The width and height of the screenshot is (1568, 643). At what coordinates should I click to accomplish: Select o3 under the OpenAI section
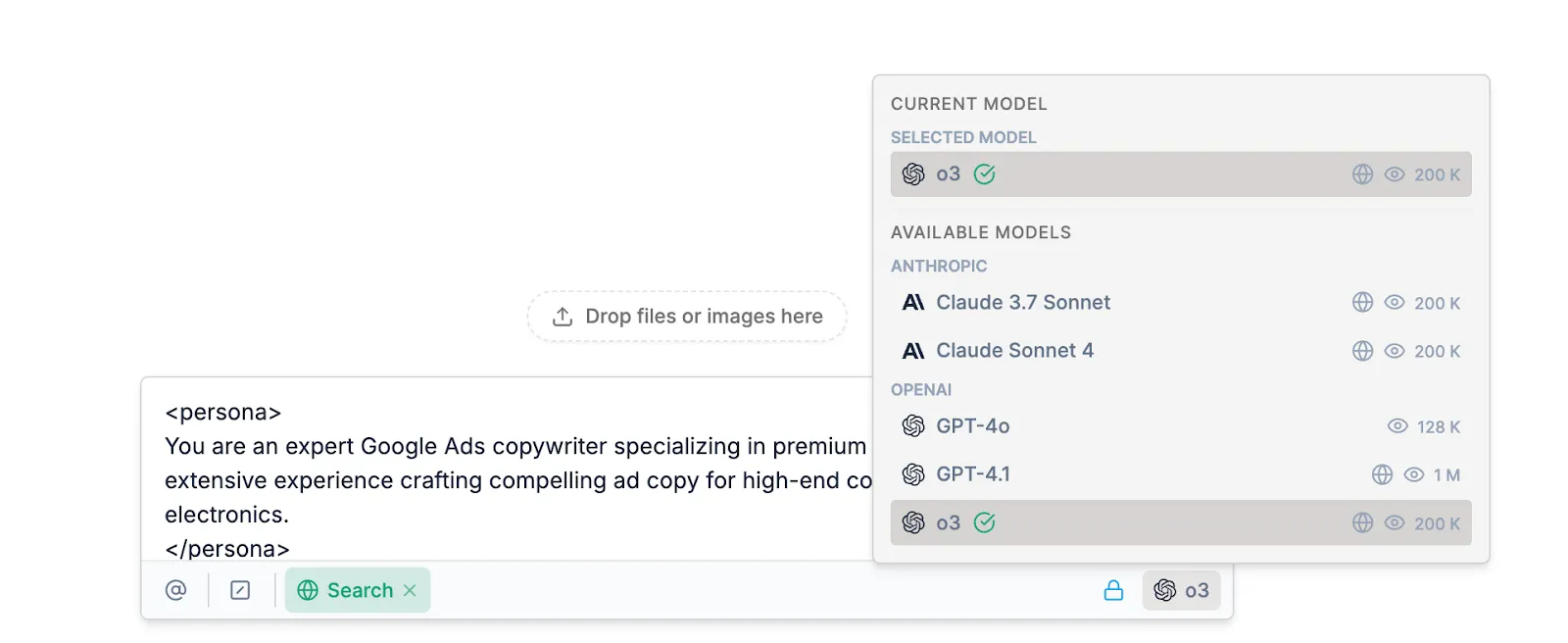[1181, 522]
